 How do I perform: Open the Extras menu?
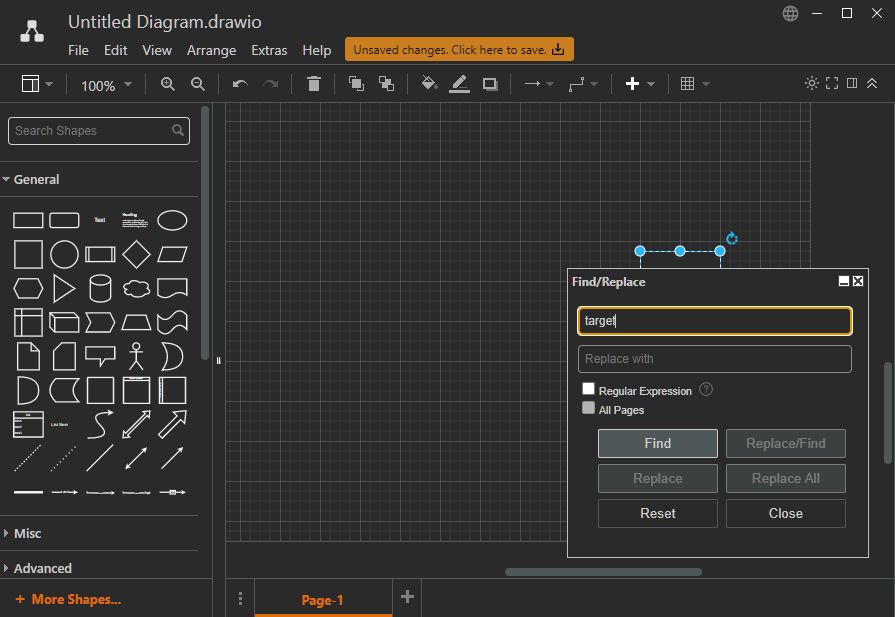[269, 50]
